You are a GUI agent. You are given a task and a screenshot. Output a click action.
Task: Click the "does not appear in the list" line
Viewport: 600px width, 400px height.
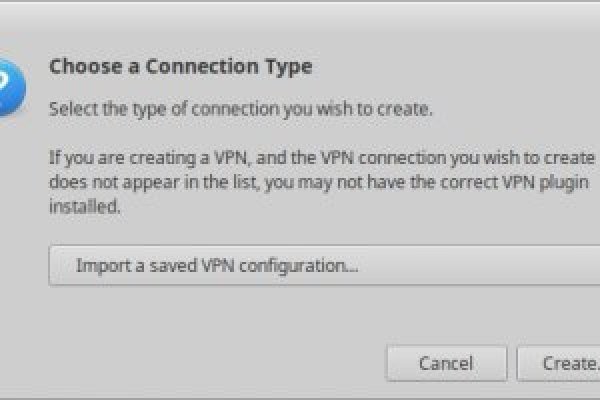[x=322, y=183]
